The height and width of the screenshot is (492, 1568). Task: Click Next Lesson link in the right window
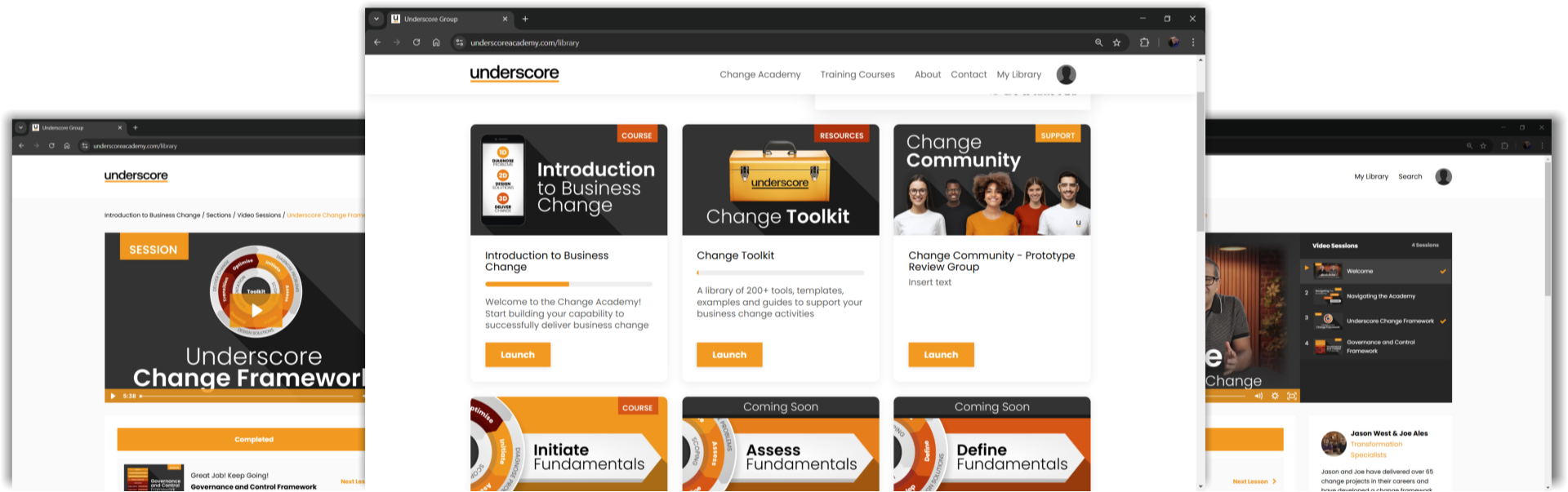(1254, 481)
